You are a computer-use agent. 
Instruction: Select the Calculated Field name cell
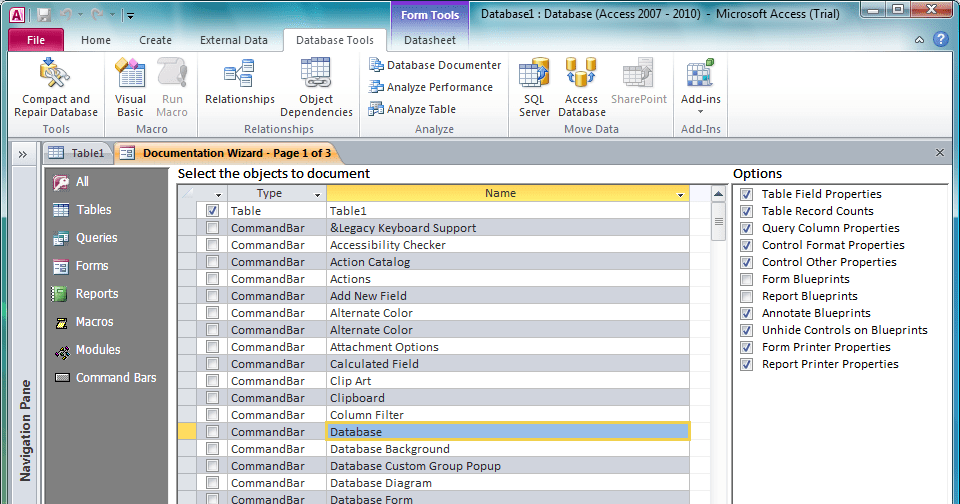click(x=508, y=364)
